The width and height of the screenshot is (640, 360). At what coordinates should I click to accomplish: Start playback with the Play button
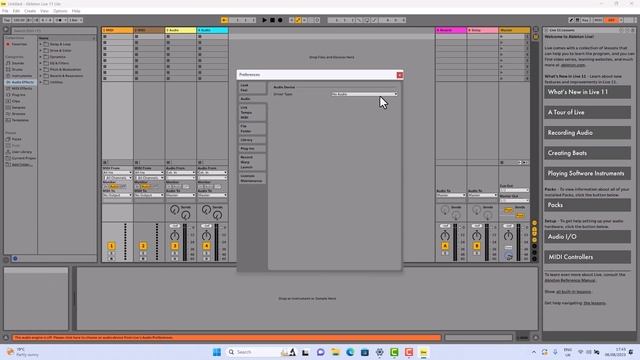tap(264, 20)
